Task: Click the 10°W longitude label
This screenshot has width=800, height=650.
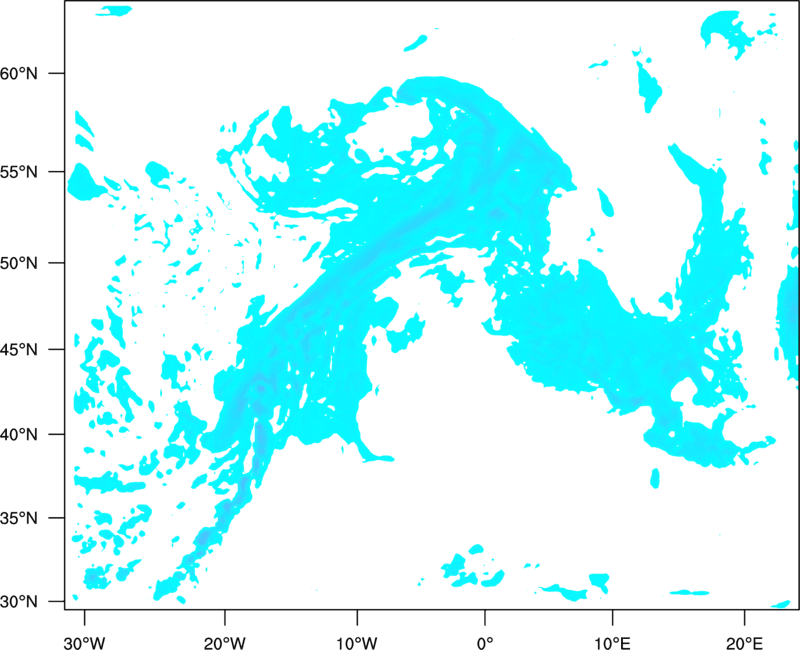Action: [x=357, y=643]
